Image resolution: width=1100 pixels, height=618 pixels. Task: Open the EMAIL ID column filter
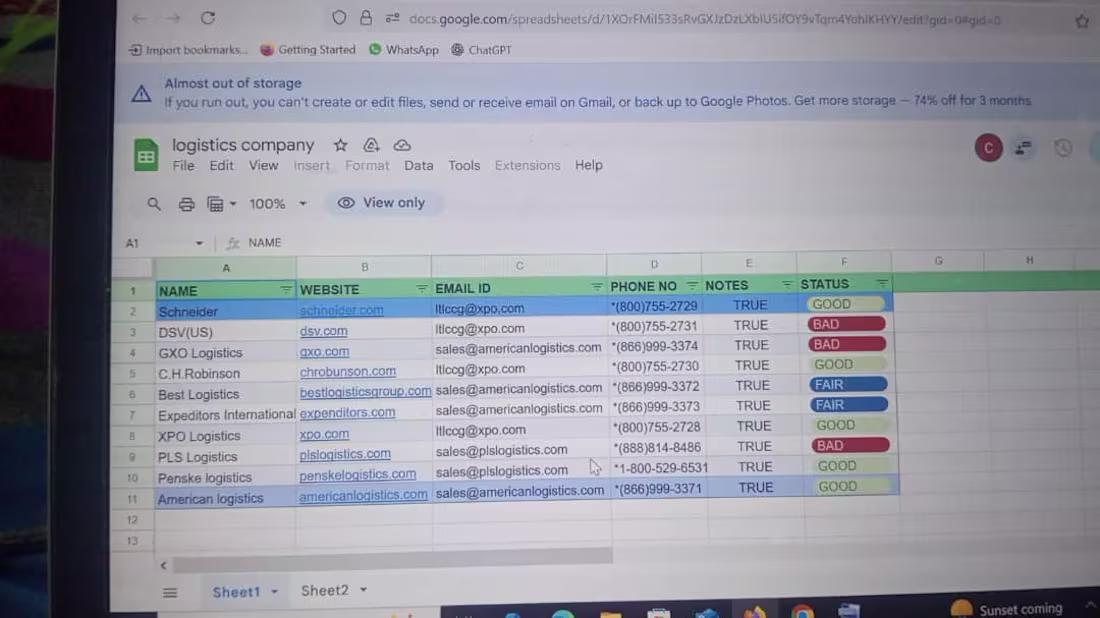click(x=596, y=286)
